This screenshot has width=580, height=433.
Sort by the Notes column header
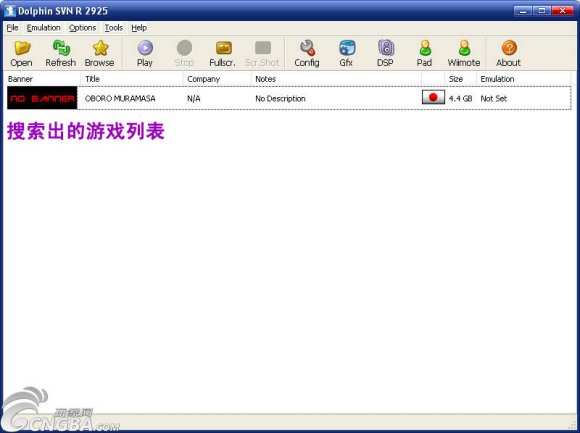[337, 79]
